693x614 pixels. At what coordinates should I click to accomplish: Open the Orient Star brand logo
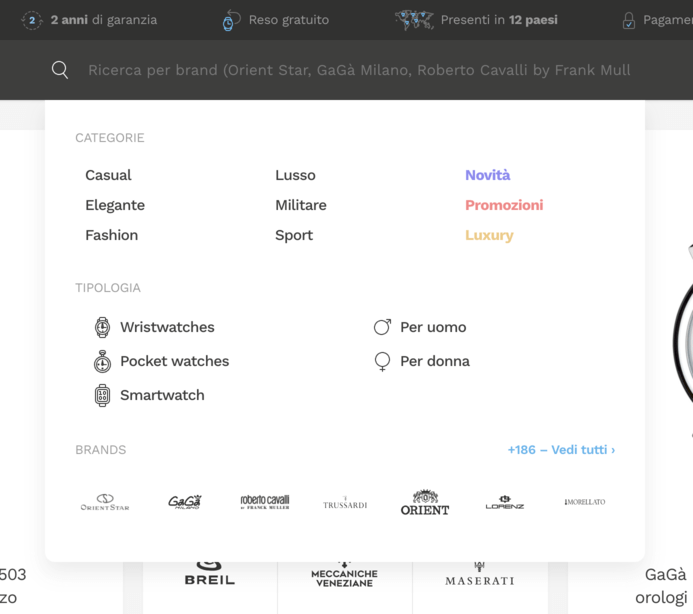coord(105,502)
